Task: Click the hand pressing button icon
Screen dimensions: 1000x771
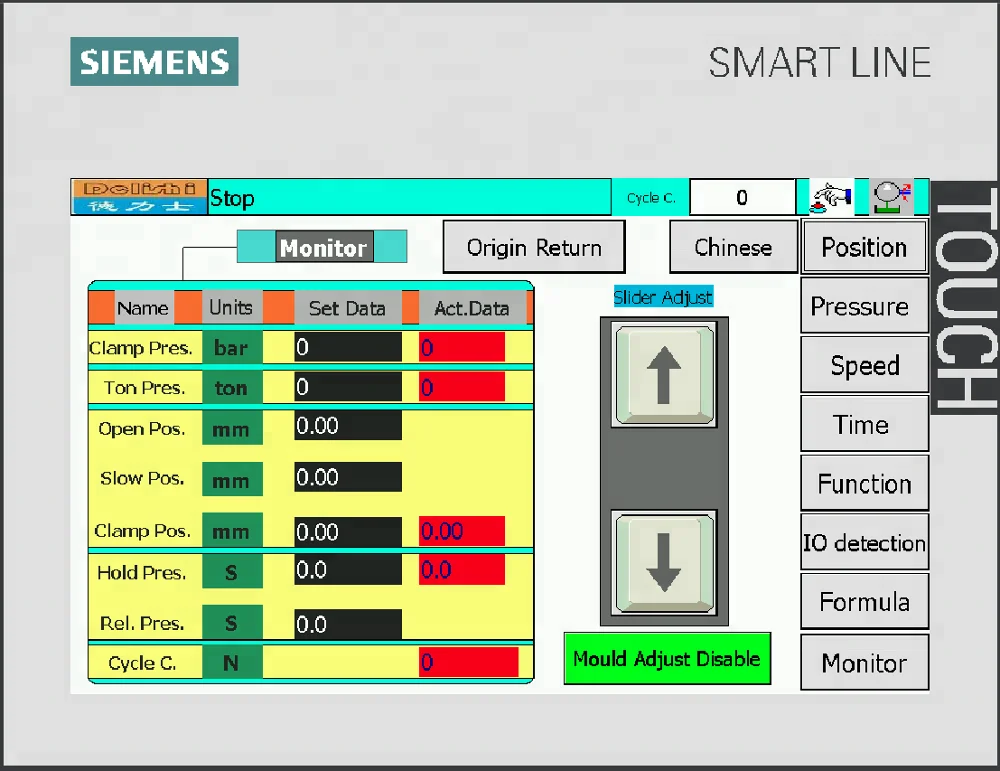Action: [x=831, y=197]
